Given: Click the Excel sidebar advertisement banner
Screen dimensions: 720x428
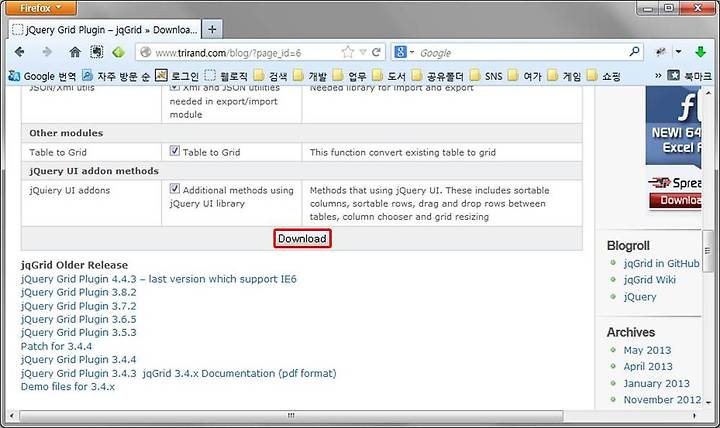Looking at the screenshot, I should [x=674, y=126].
